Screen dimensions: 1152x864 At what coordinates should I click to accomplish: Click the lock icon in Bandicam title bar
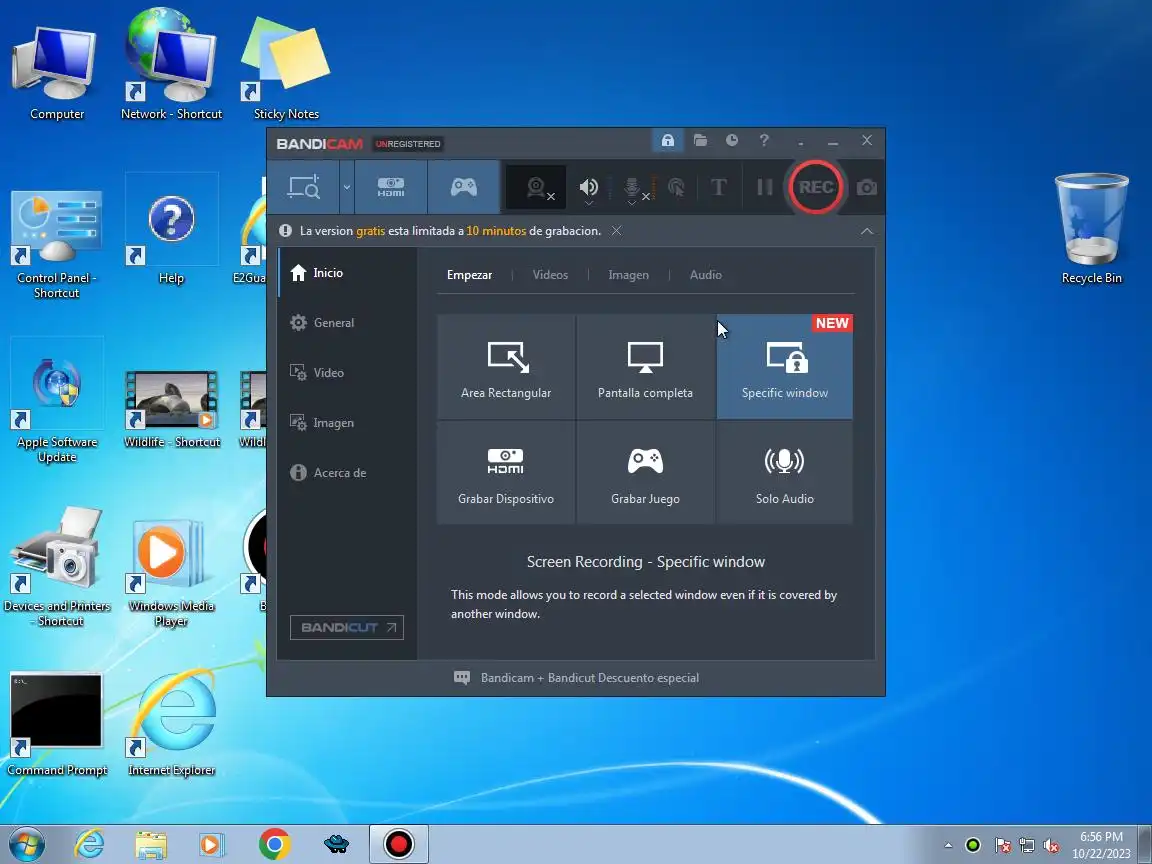pyautogui.click(x=668, y=140)
